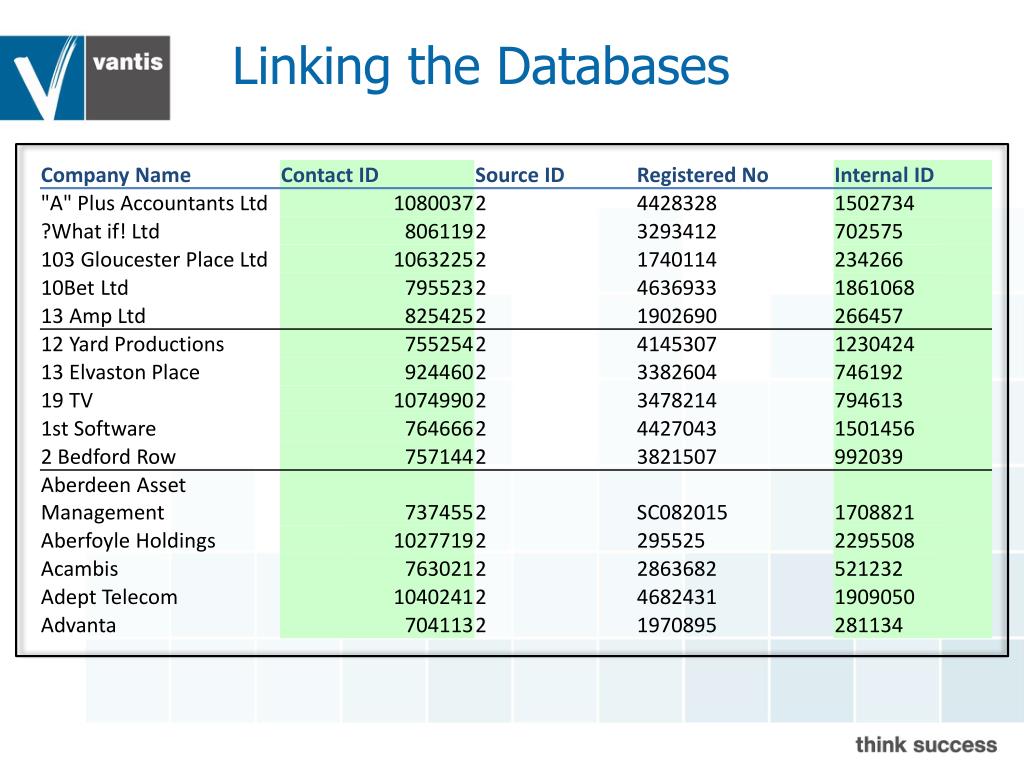Click the Registered No column header
Screen dimensions: 1024x768
(702, 175)
